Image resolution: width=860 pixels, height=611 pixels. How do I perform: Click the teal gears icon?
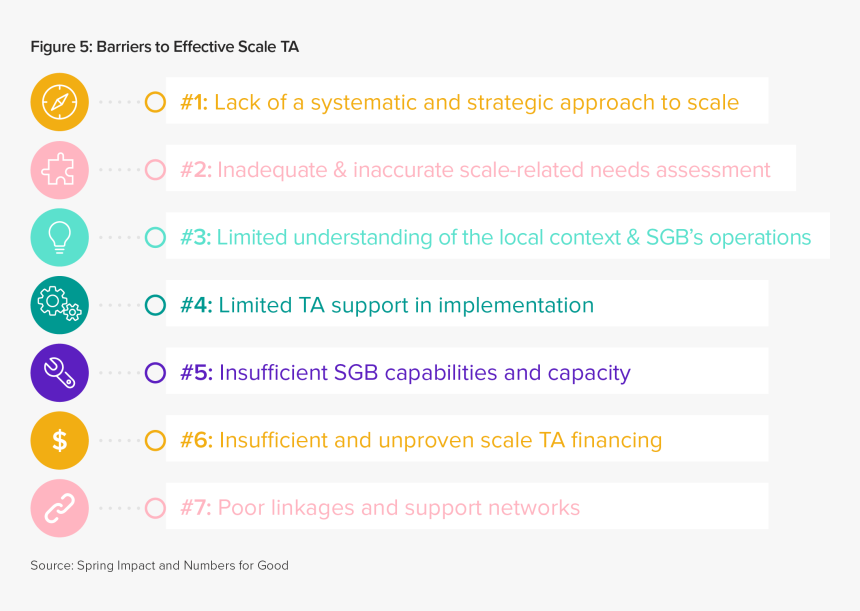[x=59, y=305]
